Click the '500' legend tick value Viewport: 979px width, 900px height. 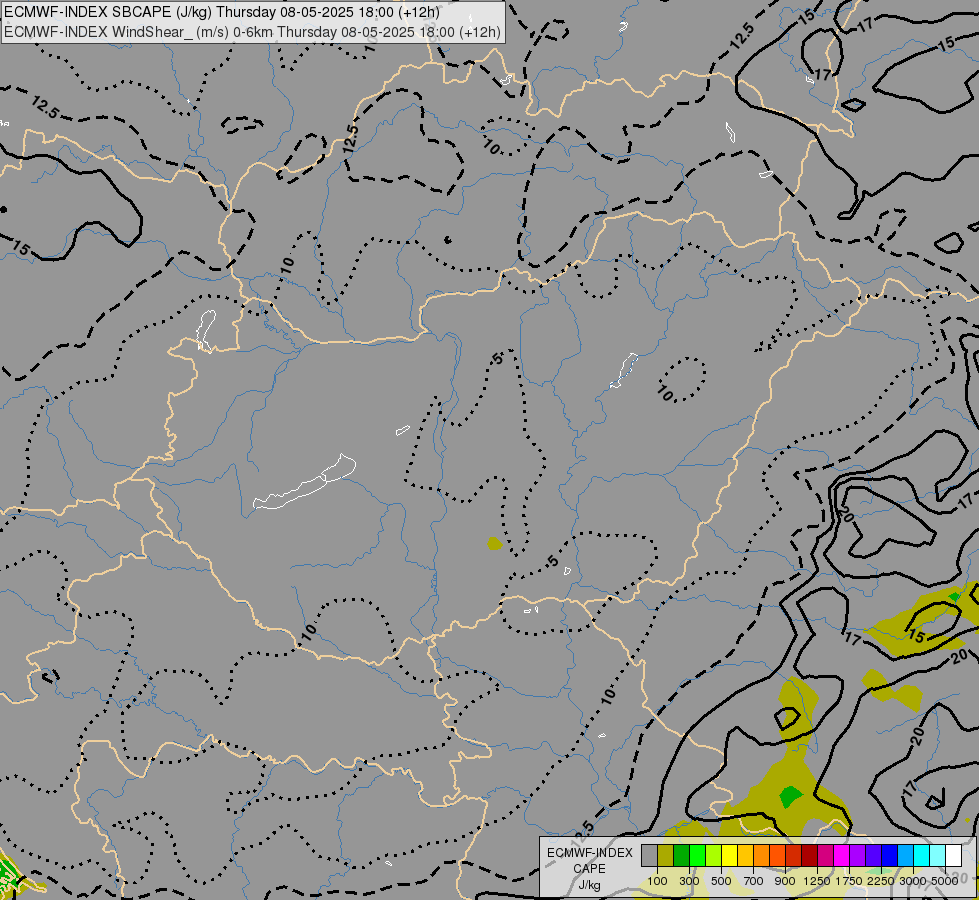pyautogui.click(x=721, y=881)
